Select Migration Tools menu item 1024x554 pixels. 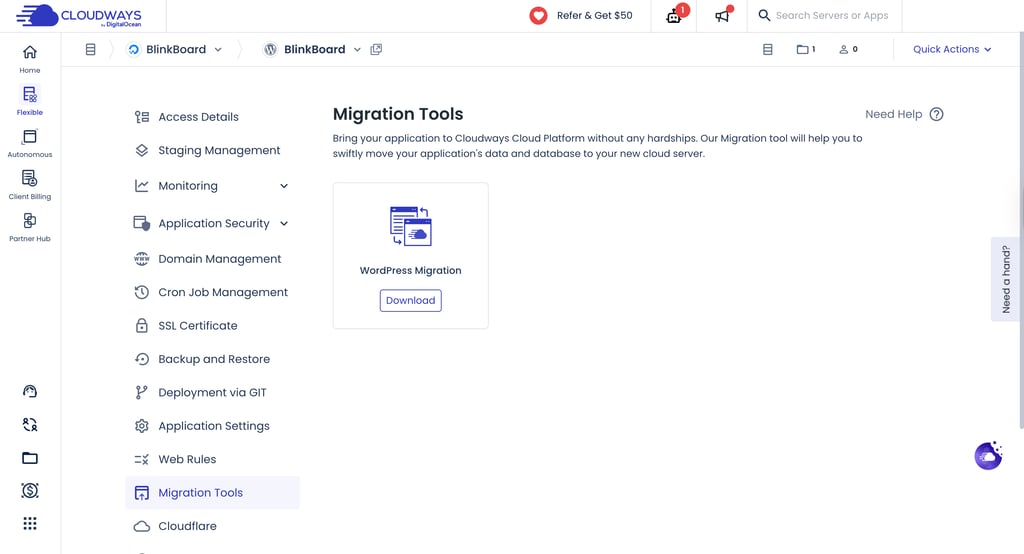pos(212,493)
